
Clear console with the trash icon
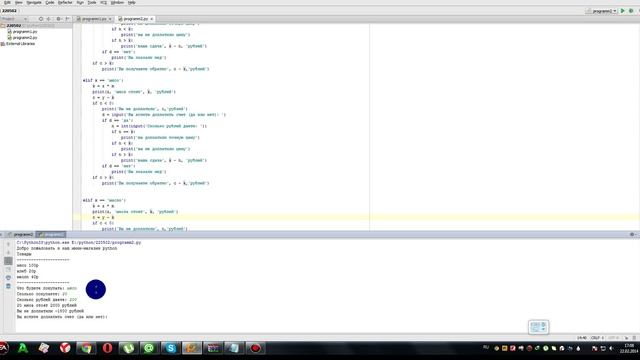point(8,286)
